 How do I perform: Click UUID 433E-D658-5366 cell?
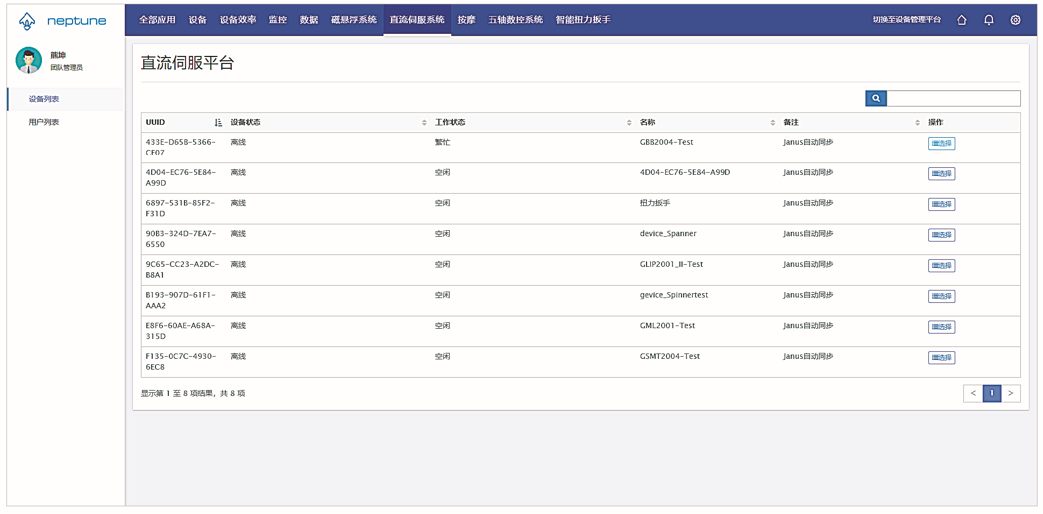pyautogui.click(x=181, y=147)
